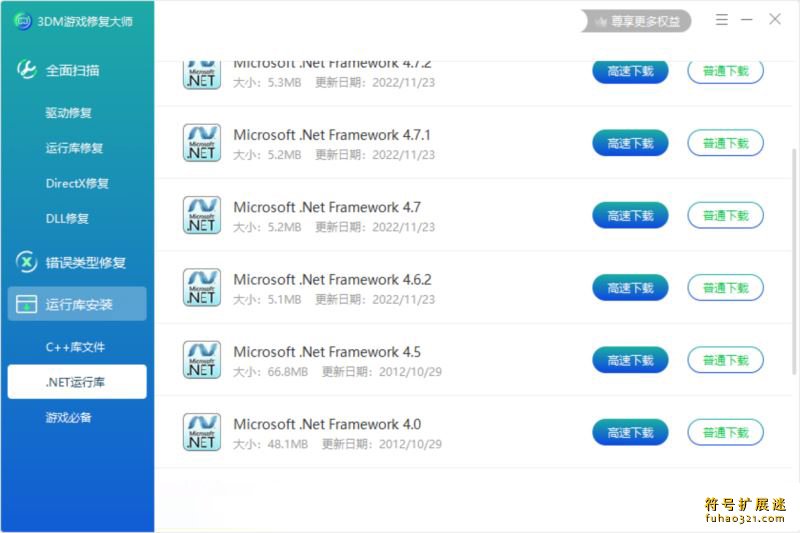Select 运行库安装 section
This screenshot has width=800, height=533.
[77, 304]
